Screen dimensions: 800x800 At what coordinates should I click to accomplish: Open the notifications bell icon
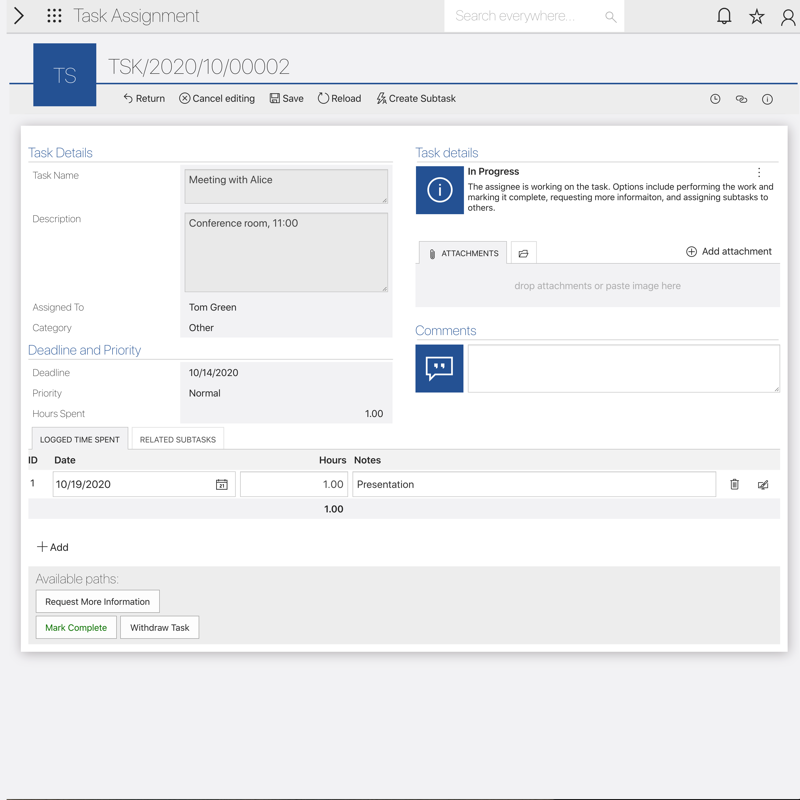click(724, 16)
